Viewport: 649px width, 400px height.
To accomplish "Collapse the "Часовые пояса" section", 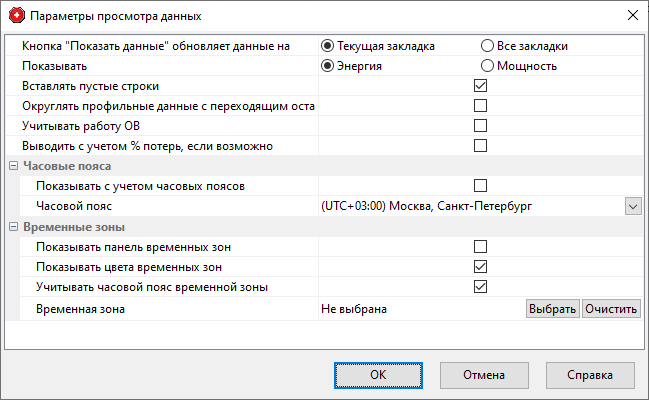I will [12, 166].
